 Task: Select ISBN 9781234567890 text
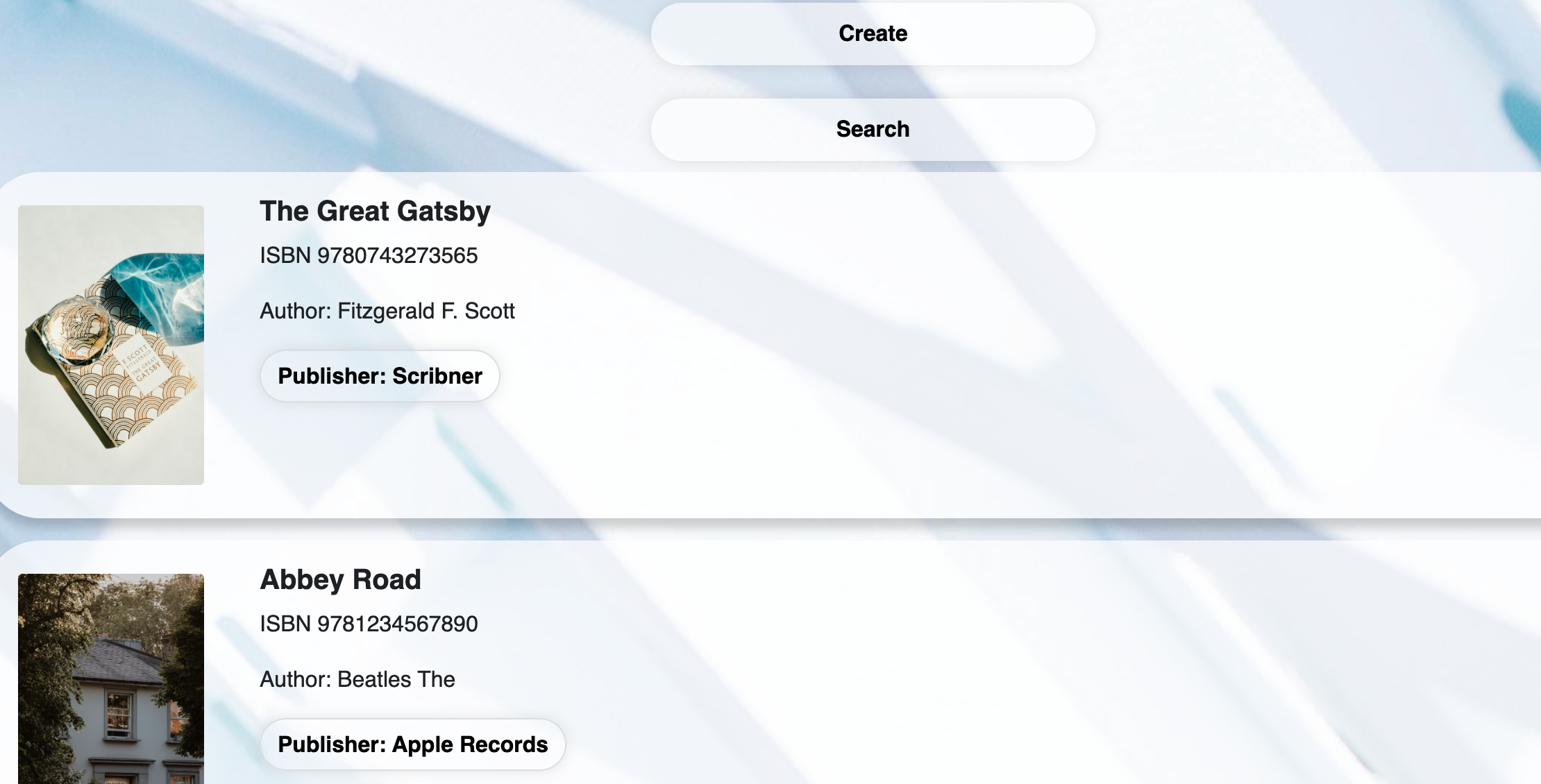(369, 624)
